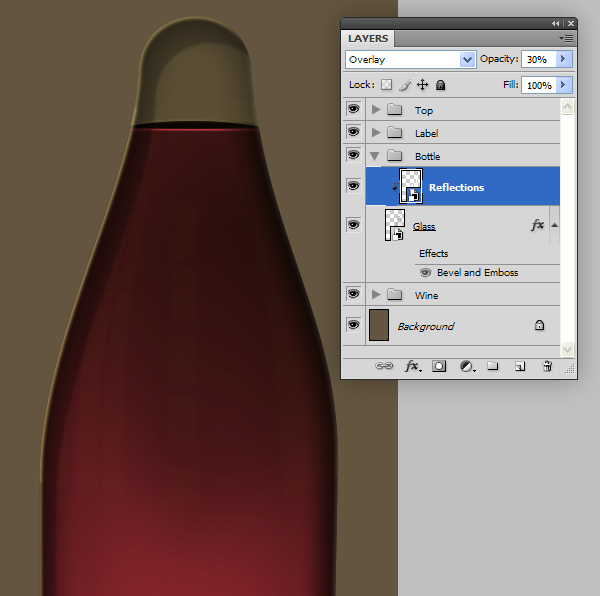Select the Label group name

point(427,134)
